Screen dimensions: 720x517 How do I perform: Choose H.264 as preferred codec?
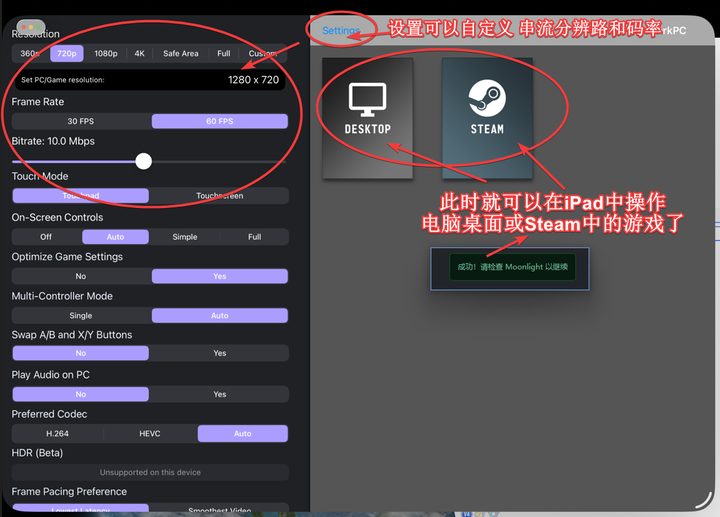57,433
